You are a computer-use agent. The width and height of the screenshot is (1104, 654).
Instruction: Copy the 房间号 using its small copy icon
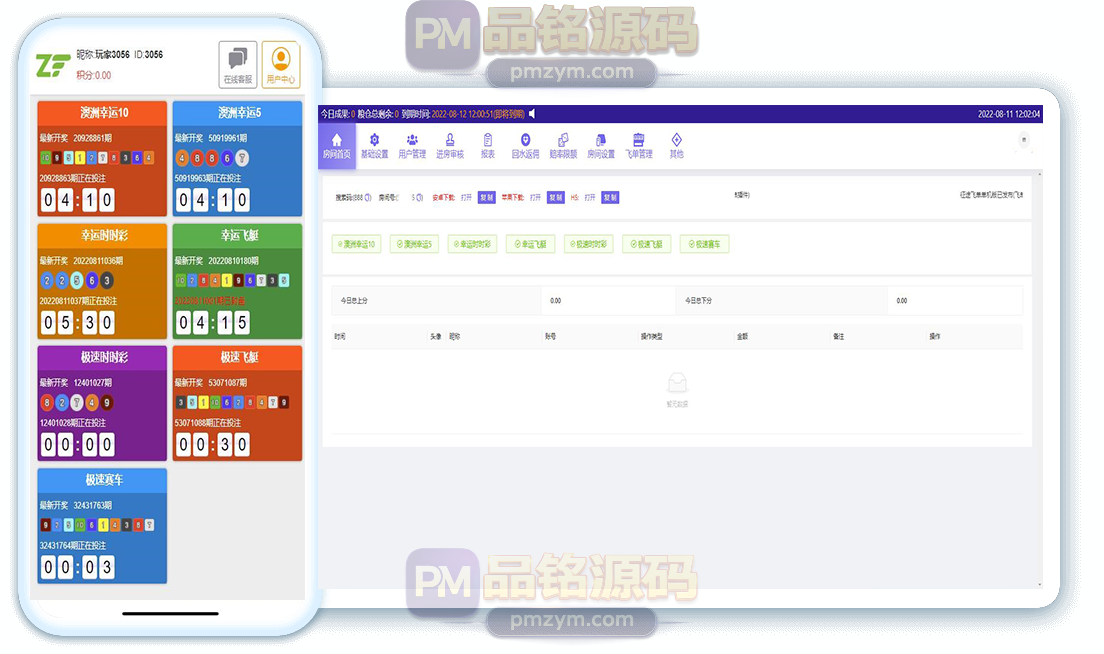click(x=420, y=198)
